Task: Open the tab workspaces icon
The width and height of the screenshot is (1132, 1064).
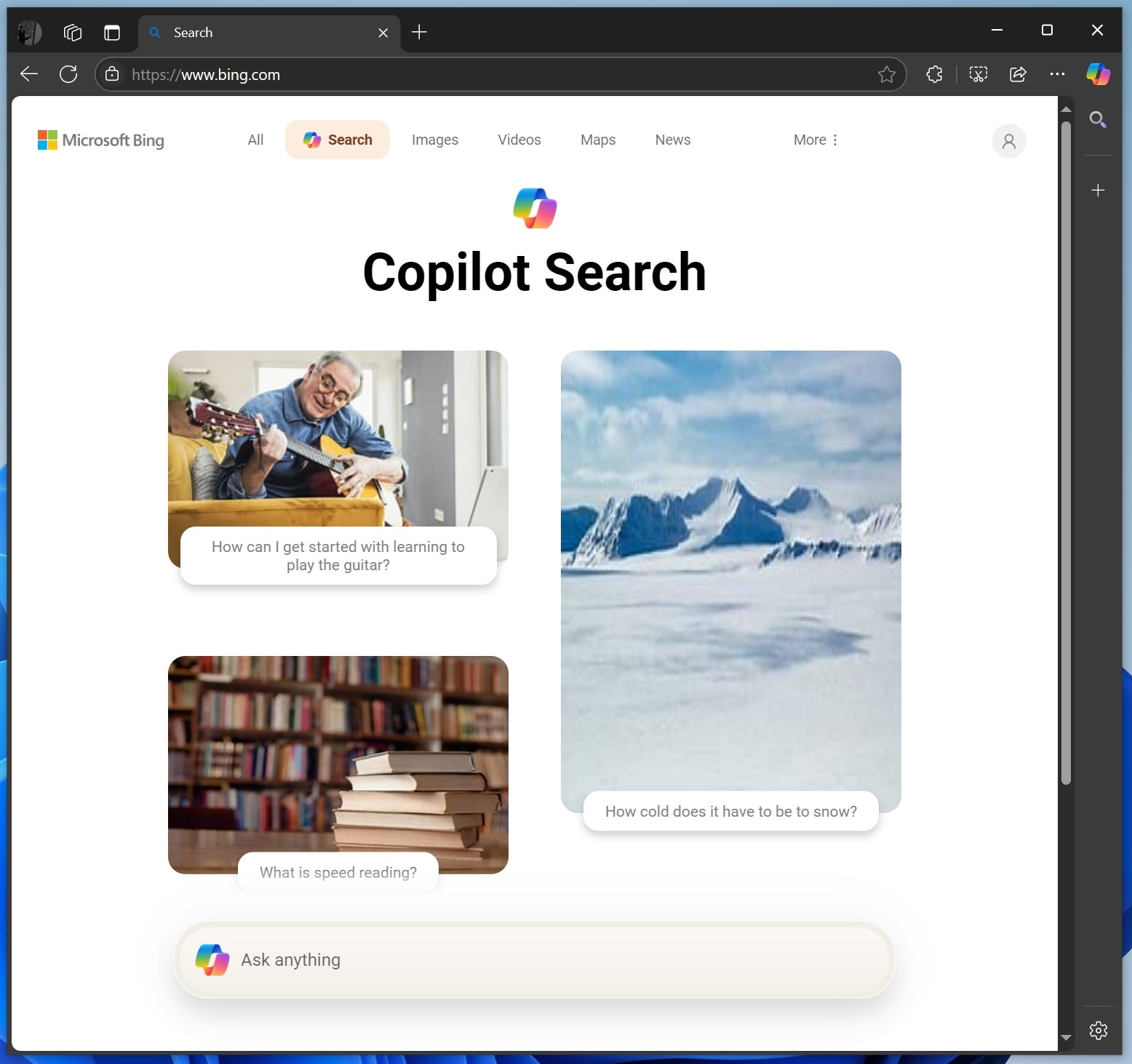Action: point(73,33)
